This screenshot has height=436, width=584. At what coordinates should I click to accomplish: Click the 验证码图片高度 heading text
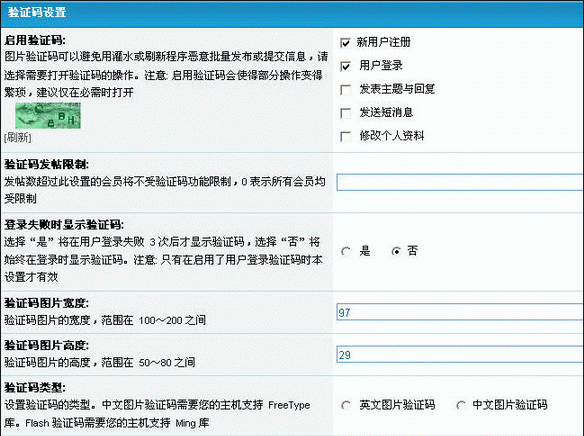[x=47, y=346]
